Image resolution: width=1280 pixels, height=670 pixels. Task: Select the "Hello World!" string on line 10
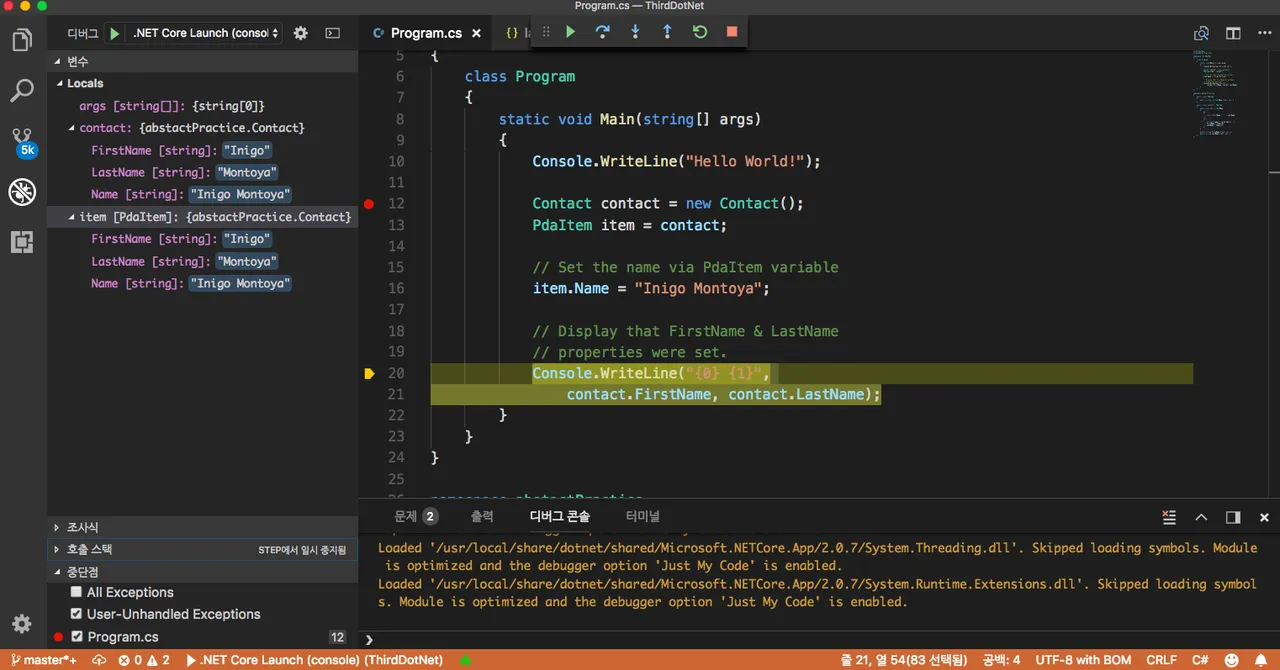(745, 161)
